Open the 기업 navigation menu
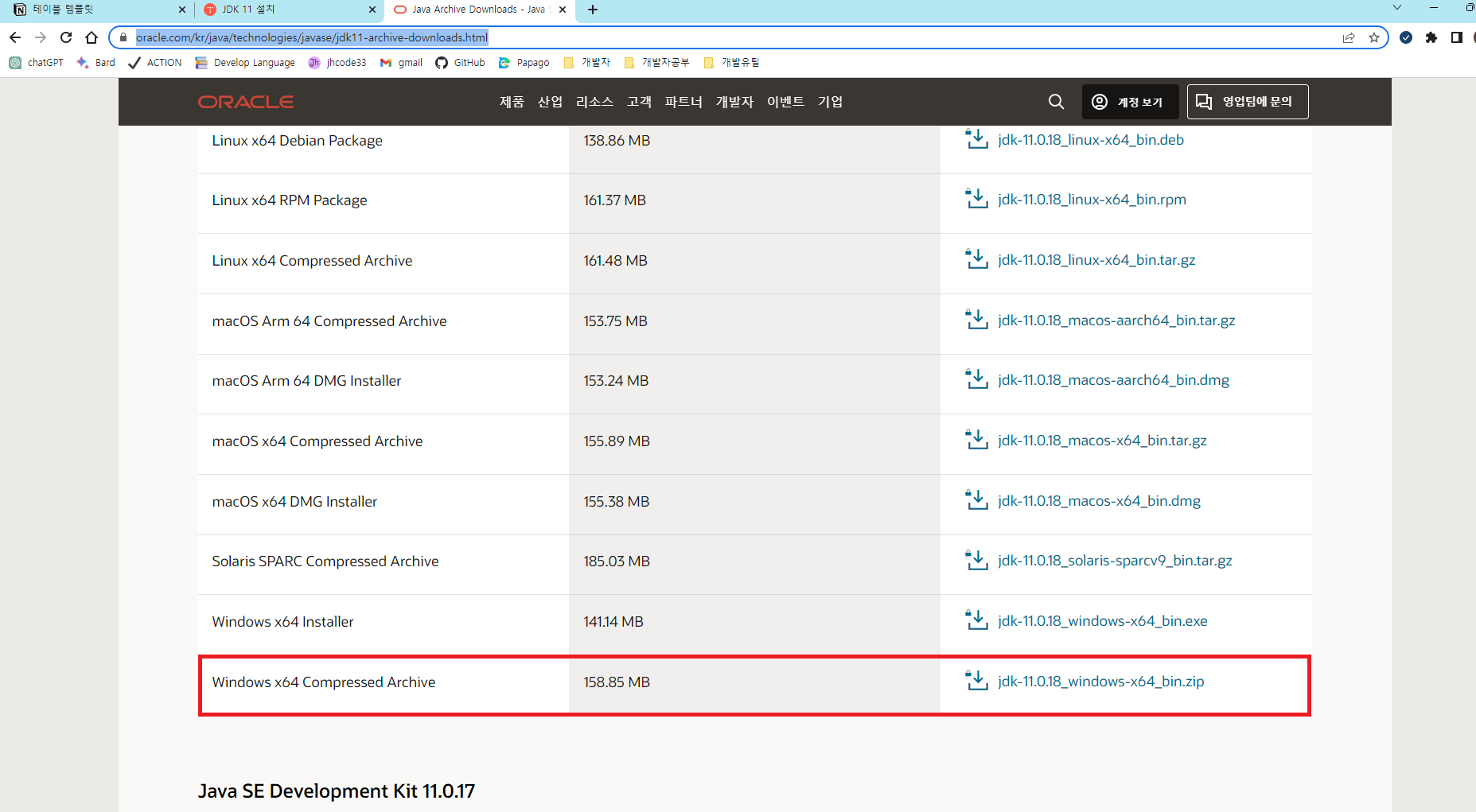The image size is (1476, 812). [x=830, y=102]
